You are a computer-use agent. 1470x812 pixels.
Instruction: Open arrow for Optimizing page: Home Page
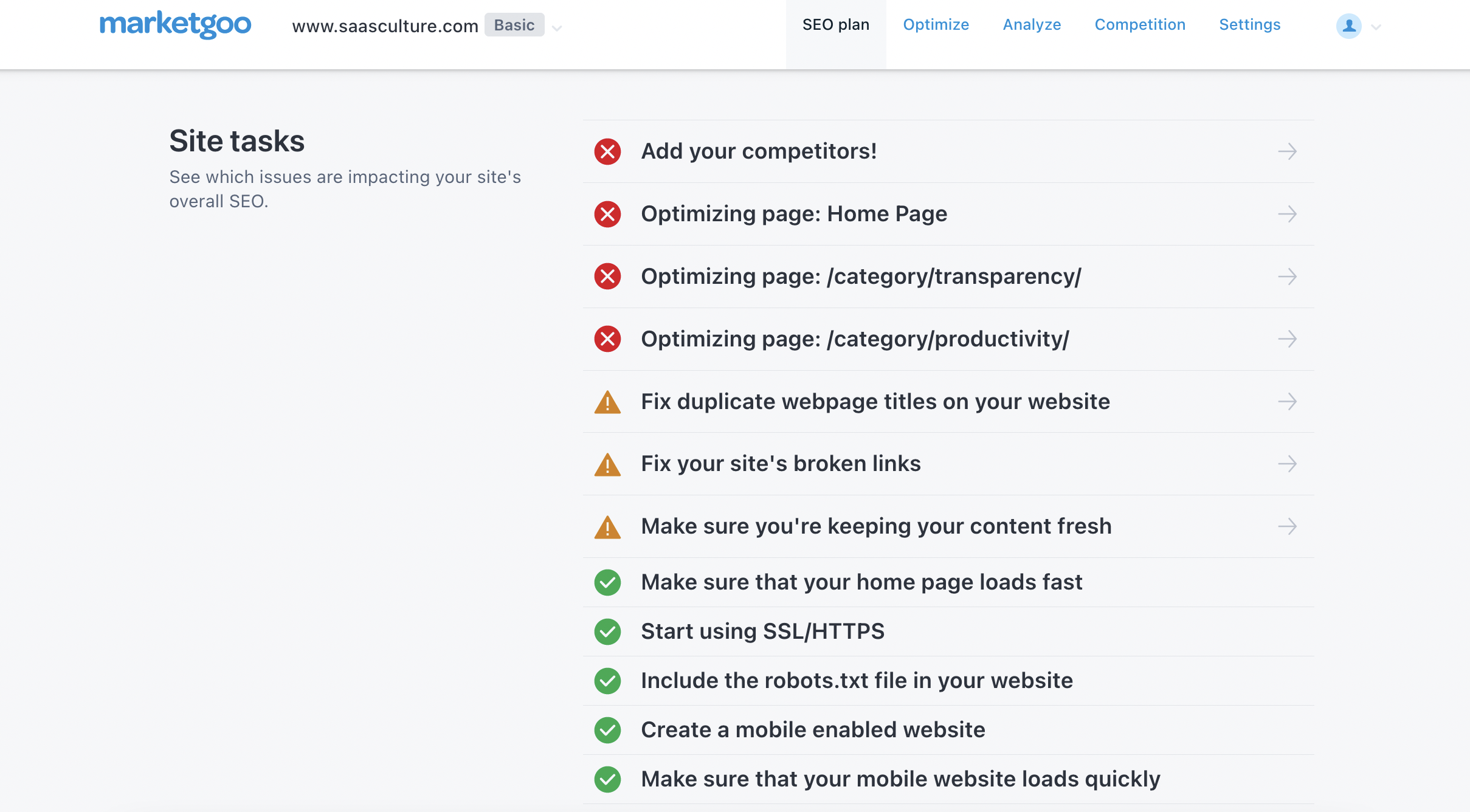[1288, 214]
